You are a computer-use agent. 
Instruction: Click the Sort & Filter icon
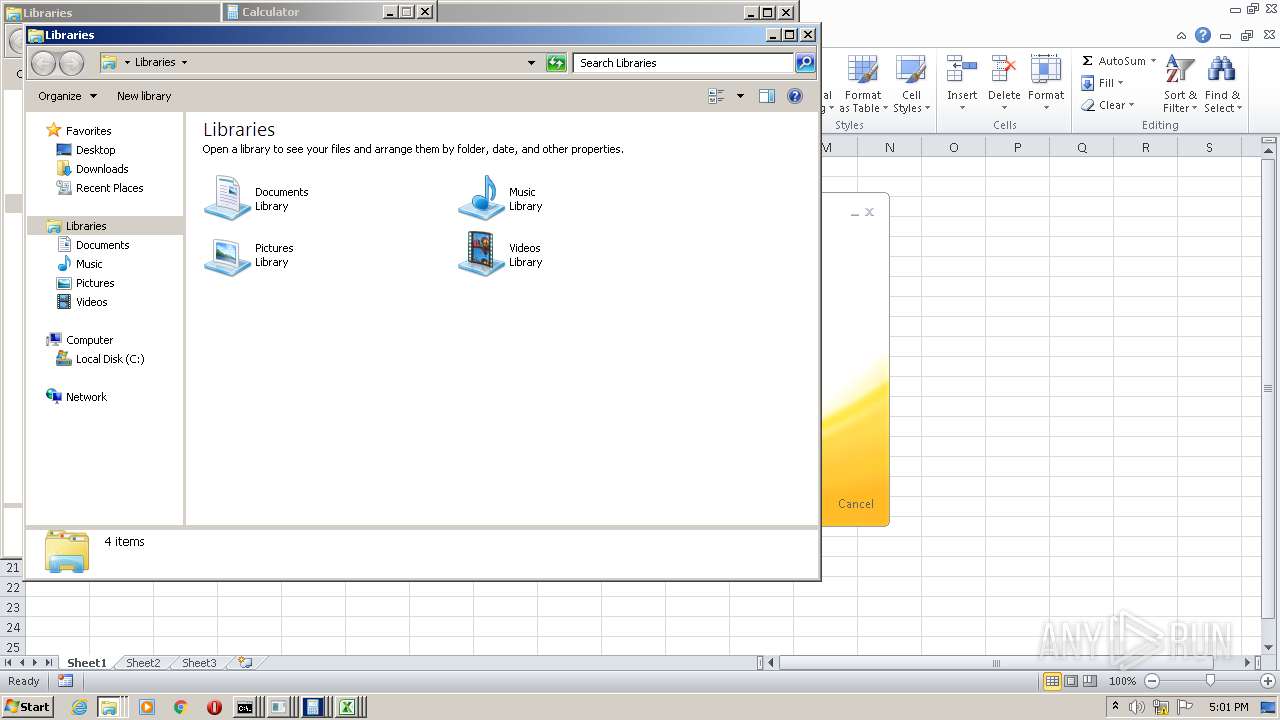pos(1180,85)
